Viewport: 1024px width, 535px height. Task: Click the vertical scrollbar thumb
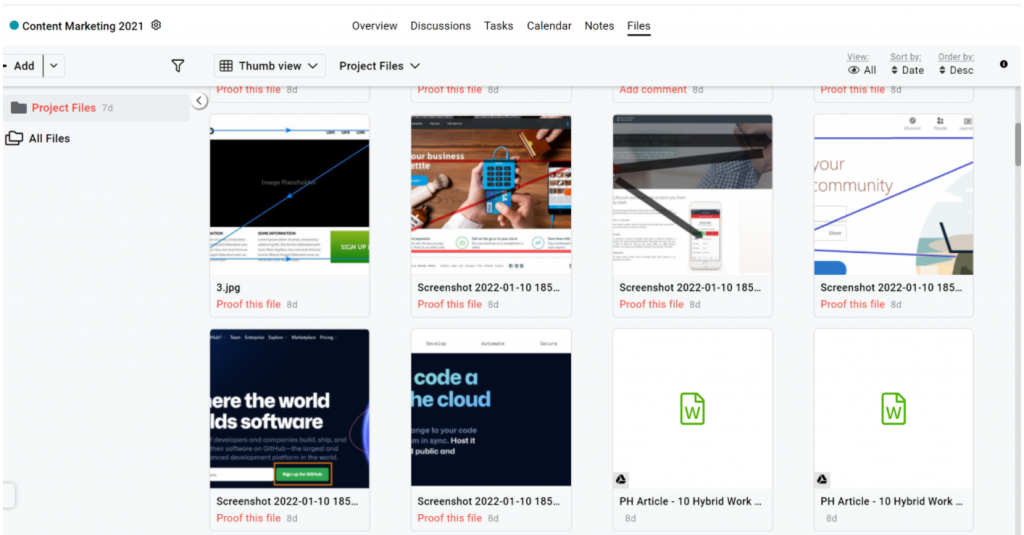click(x=1017, y=144)
